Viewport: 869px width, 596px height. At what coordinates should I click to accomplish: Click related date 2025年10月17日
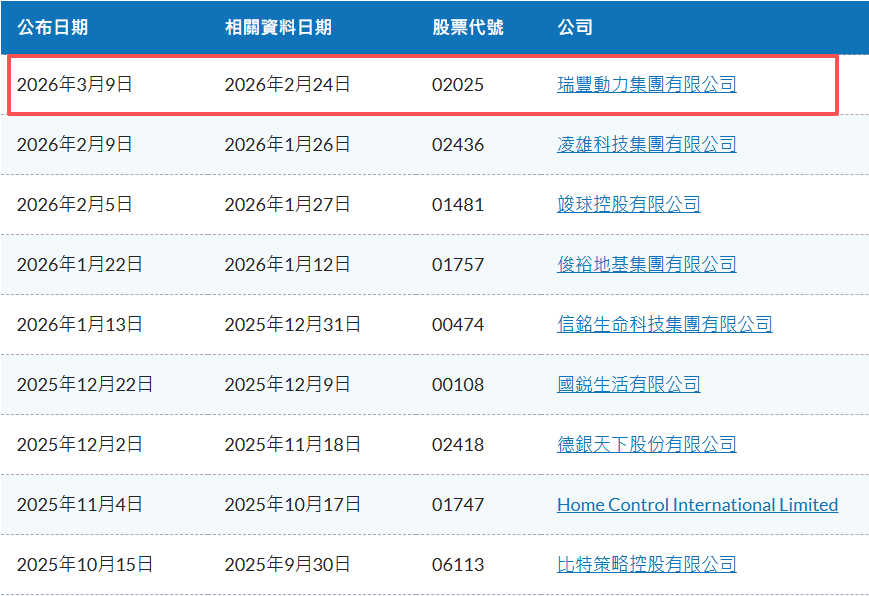pyautogui.click(x=293, y=504)
